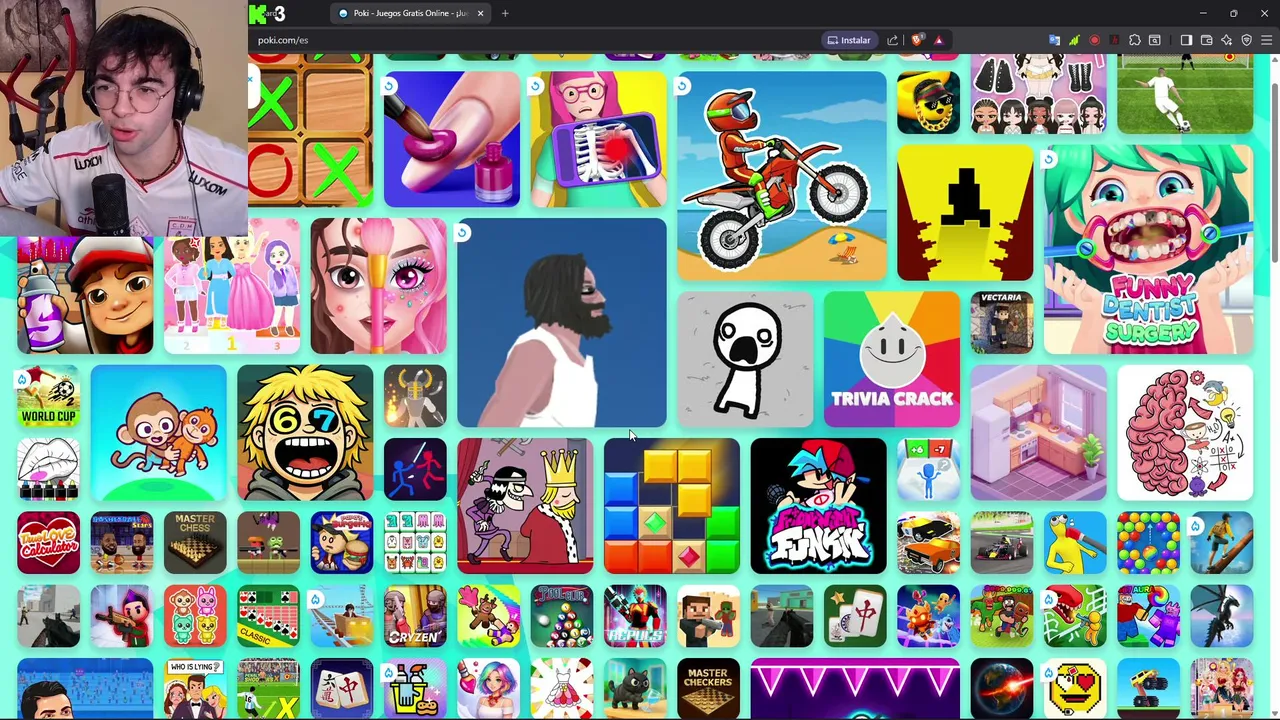Select the Poki - Juegos Gratis Online tab
Image resolution: width=1280 pixels, height=720 pixels.
(411, 13)
